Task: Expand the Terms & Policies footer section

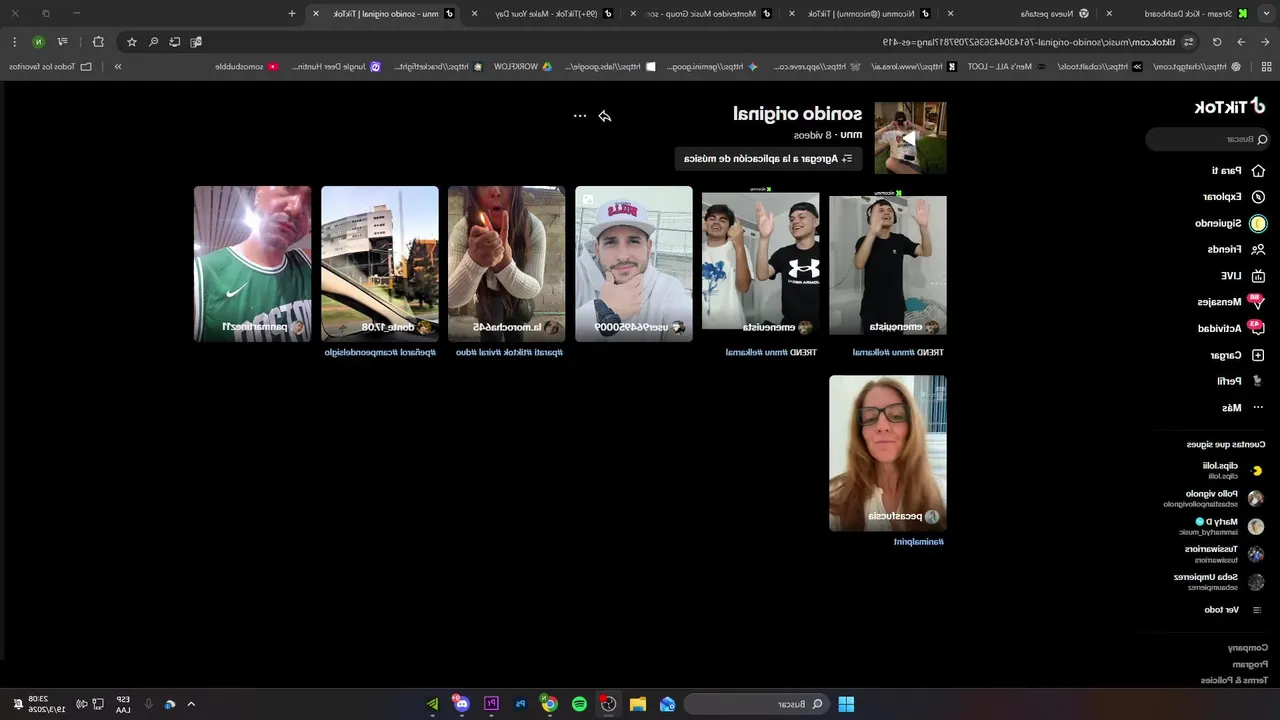Action: coord(1234,680)
